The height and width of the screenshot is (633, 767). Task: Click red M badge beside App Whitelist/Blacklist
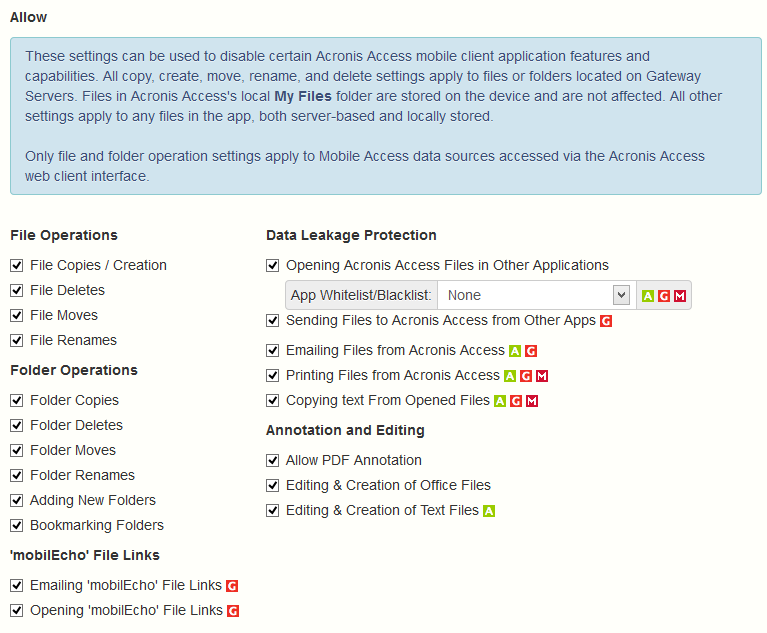[680, 296]
